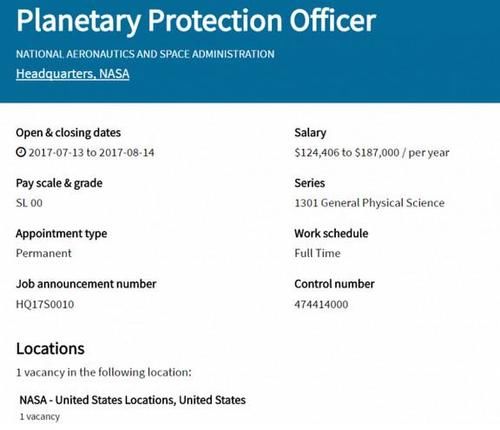Select the 2017-07-13 to 2017-08-14 date range
Viewport: 500px width, 430px height.
coord(91,153)
